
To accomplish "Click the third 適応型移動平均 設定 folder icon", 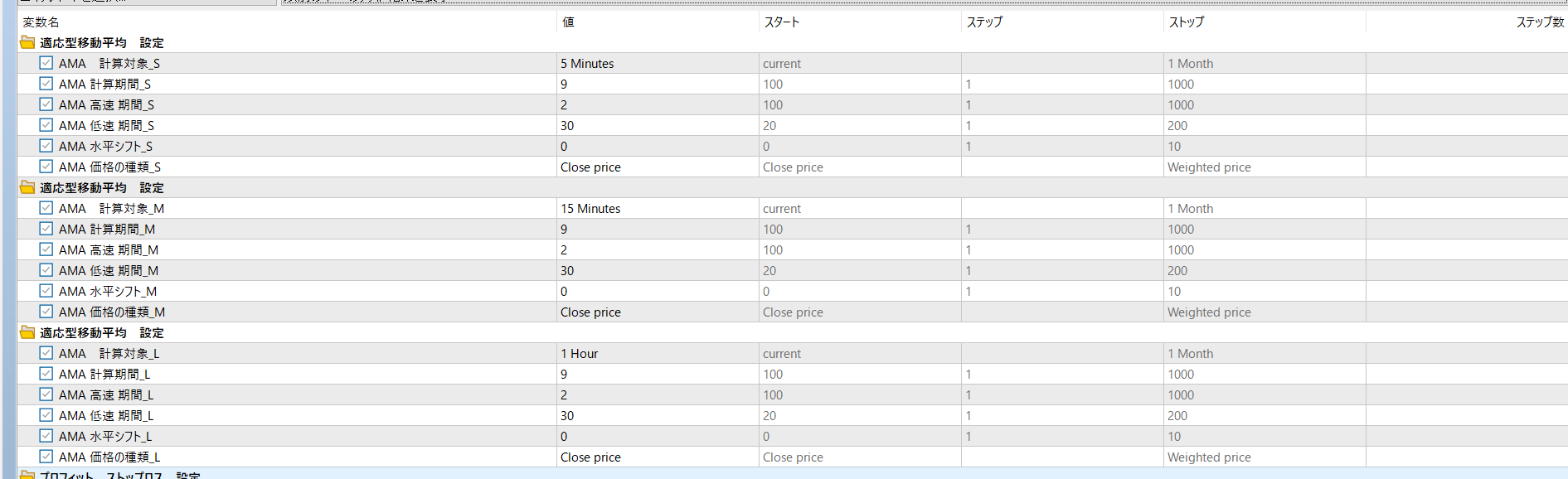I will pos(27,332).
